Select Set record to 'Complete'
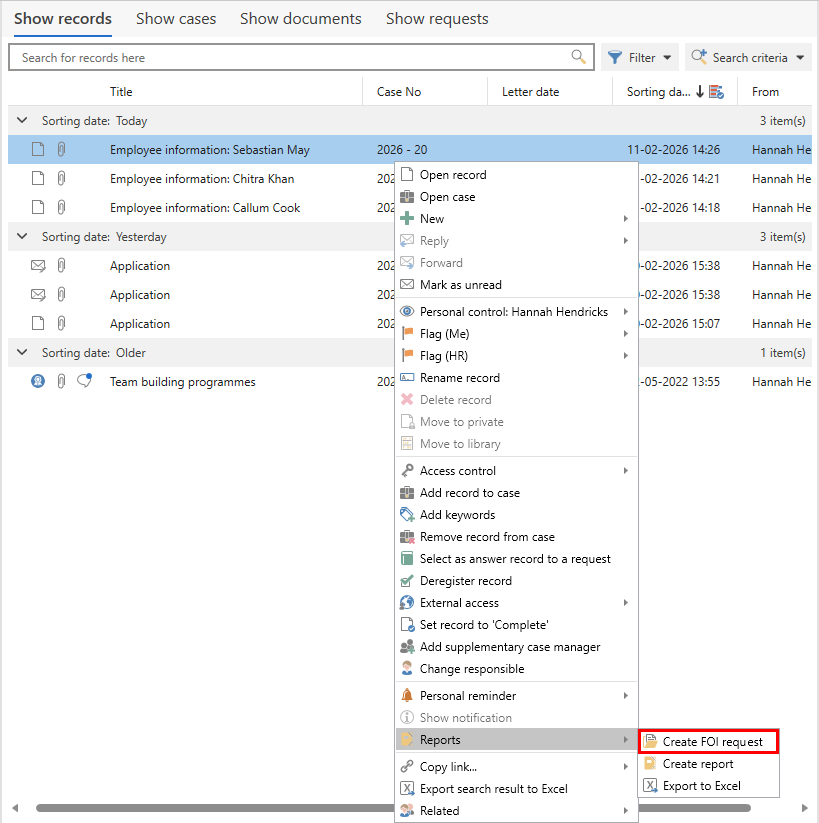This screenshot has width=819, height=823. tap(516, 625)
